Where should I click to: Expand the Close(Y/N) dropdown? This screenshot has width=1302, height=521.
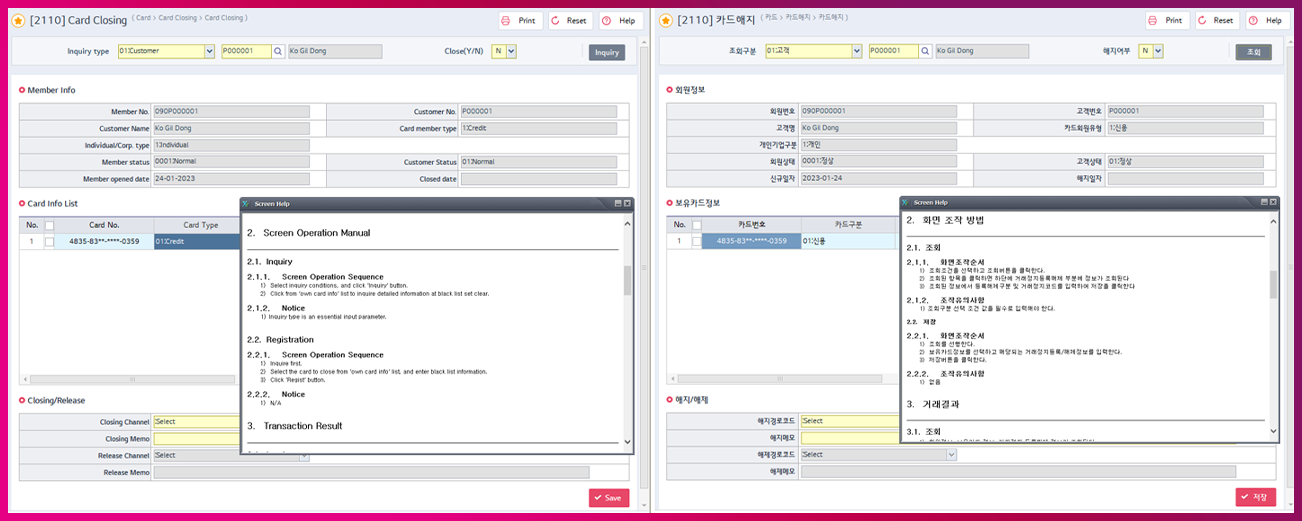[x=510, y=51]
